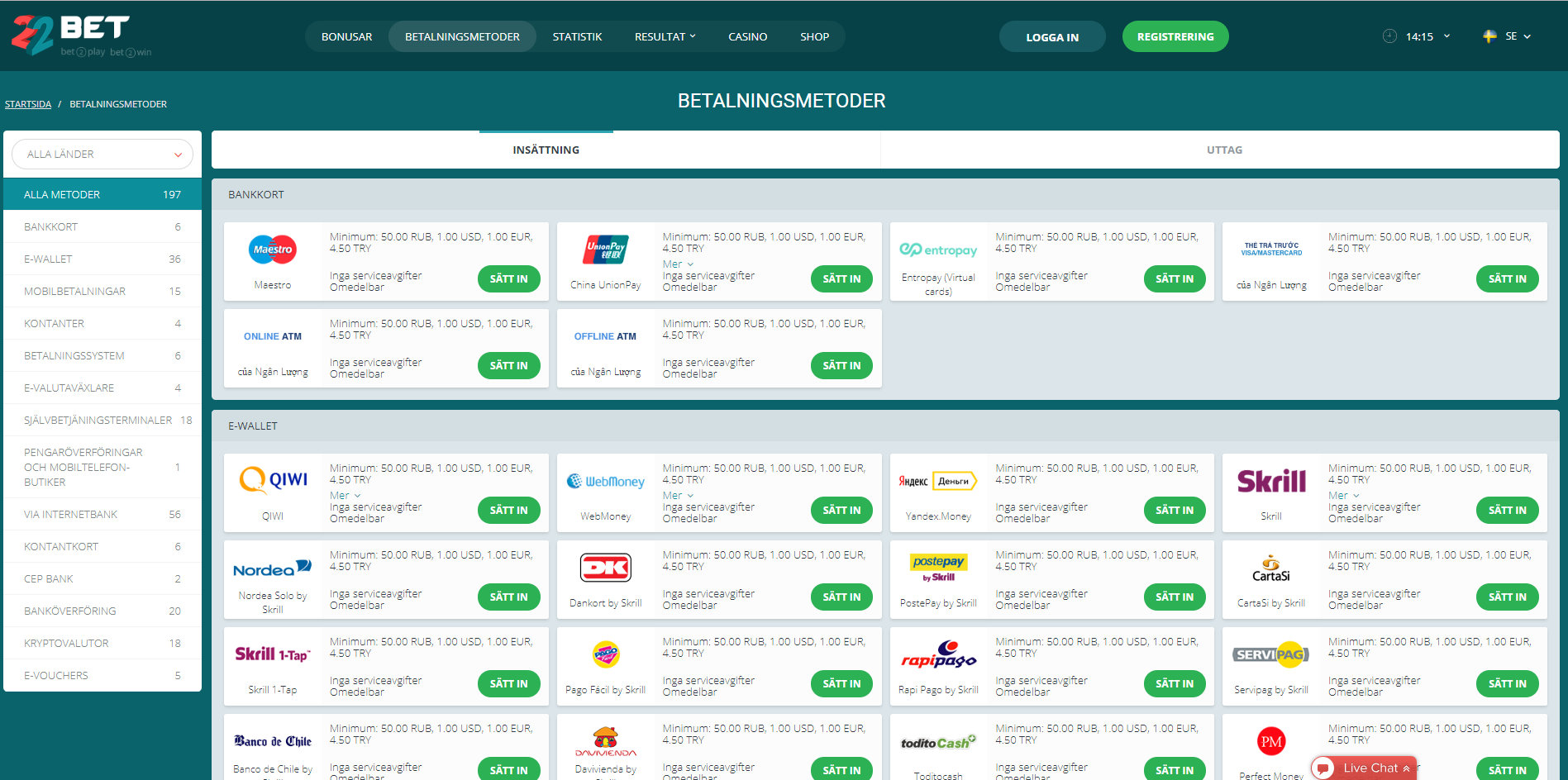Open the Alla länder country dropdown

coord(102,155)
